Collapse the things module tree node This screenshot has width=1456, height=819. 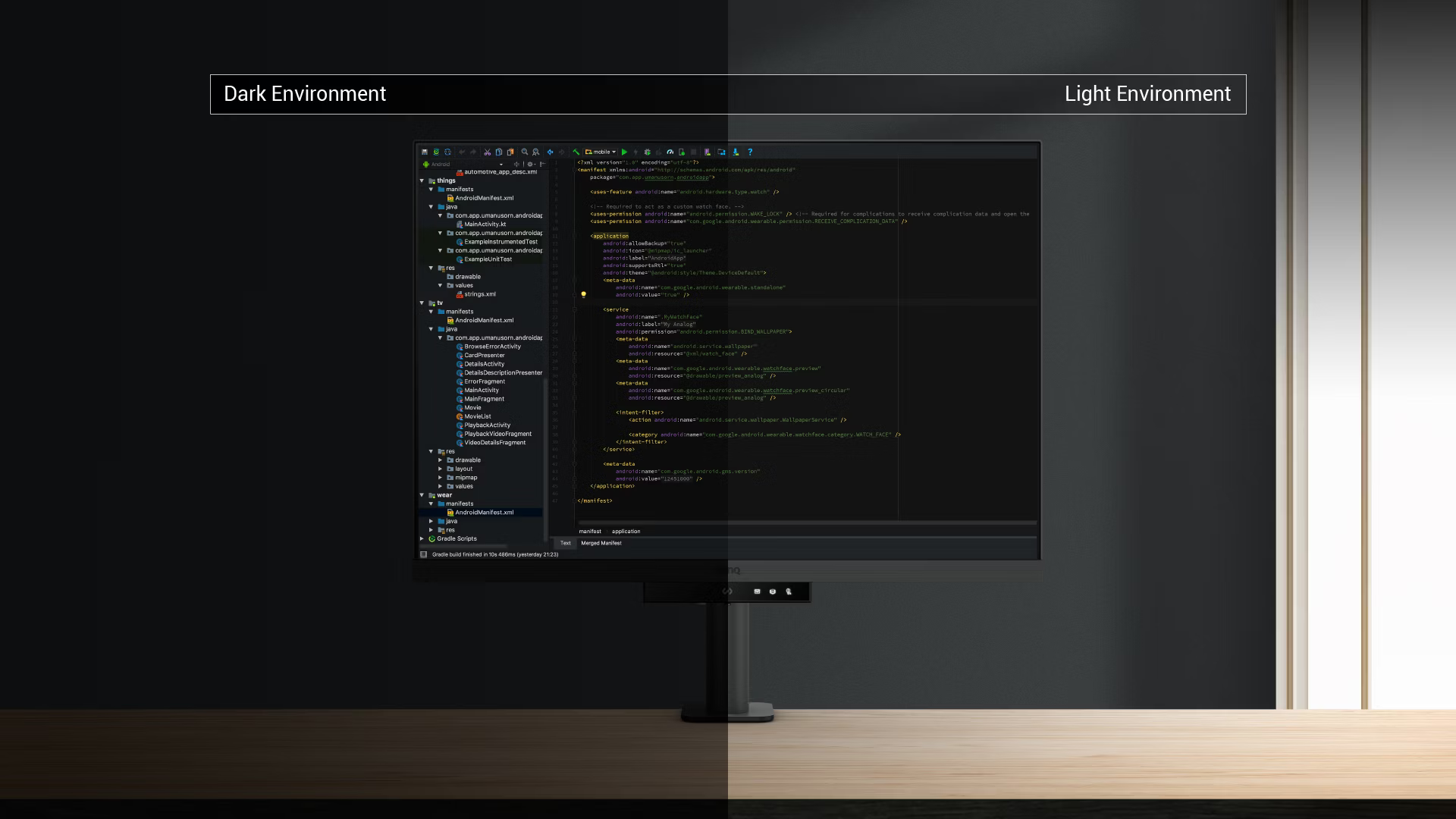pos(422,180)
